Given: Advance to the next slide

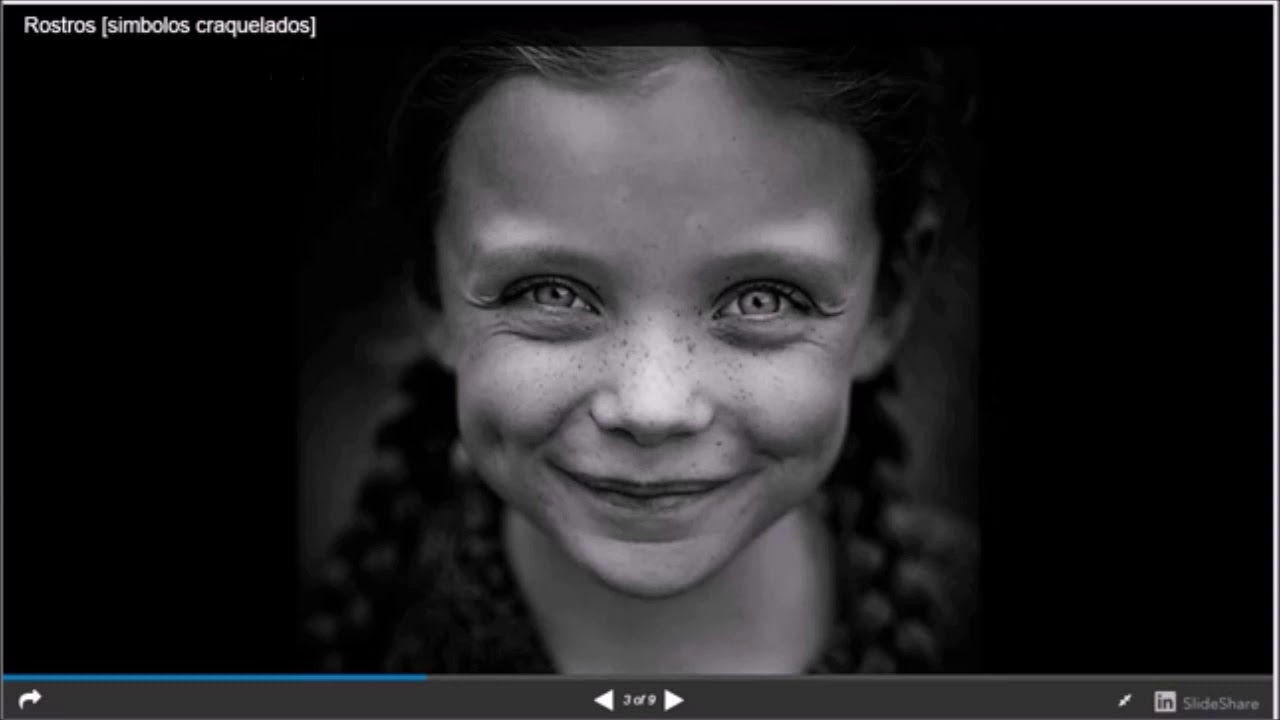Looking at the screenshot, I should point(675,700).
